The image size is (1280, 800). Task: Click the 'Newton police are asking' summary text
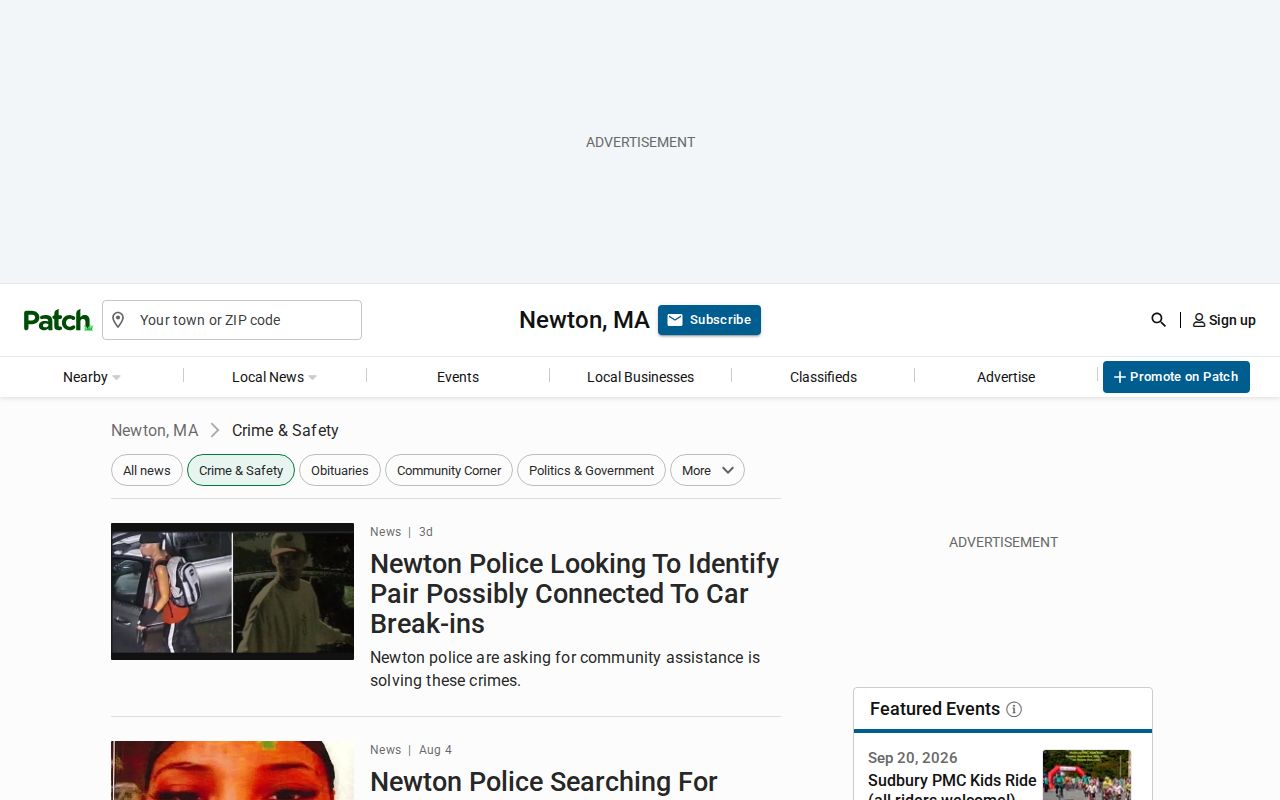pos(565,669)
